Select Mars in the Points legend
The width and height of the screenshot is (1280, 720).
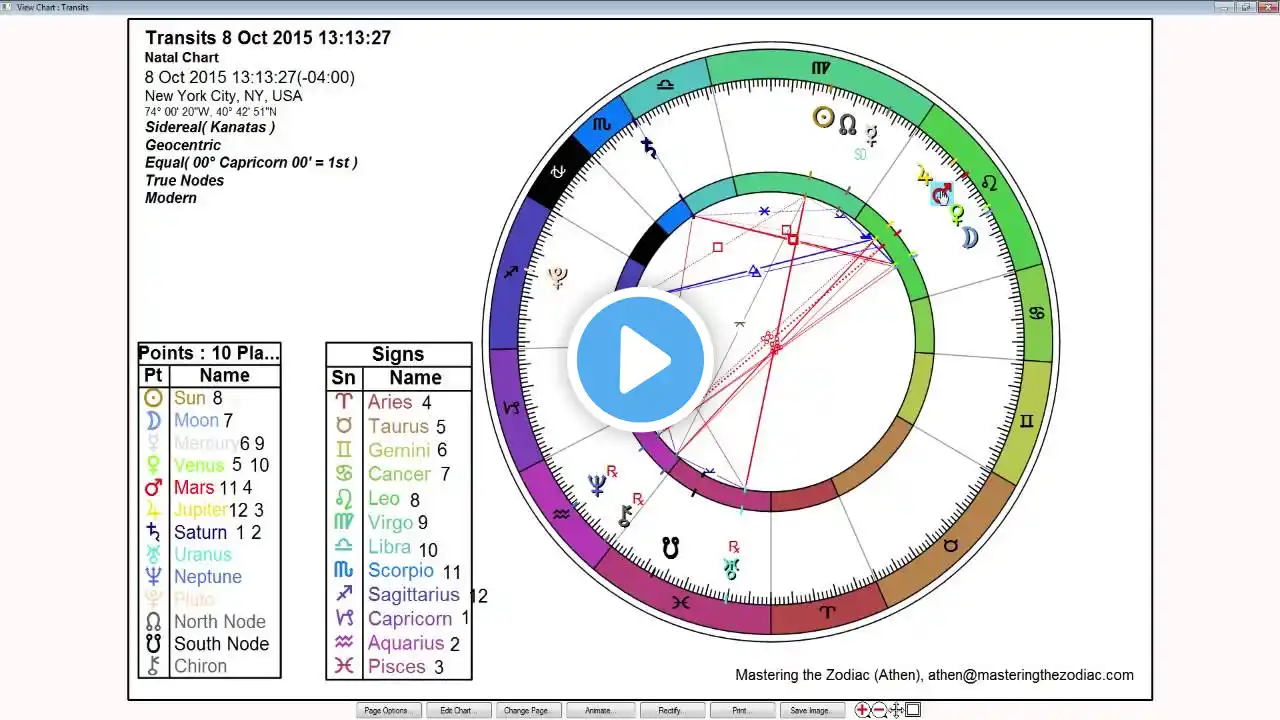pyautogui.click(x=210, y=487)
